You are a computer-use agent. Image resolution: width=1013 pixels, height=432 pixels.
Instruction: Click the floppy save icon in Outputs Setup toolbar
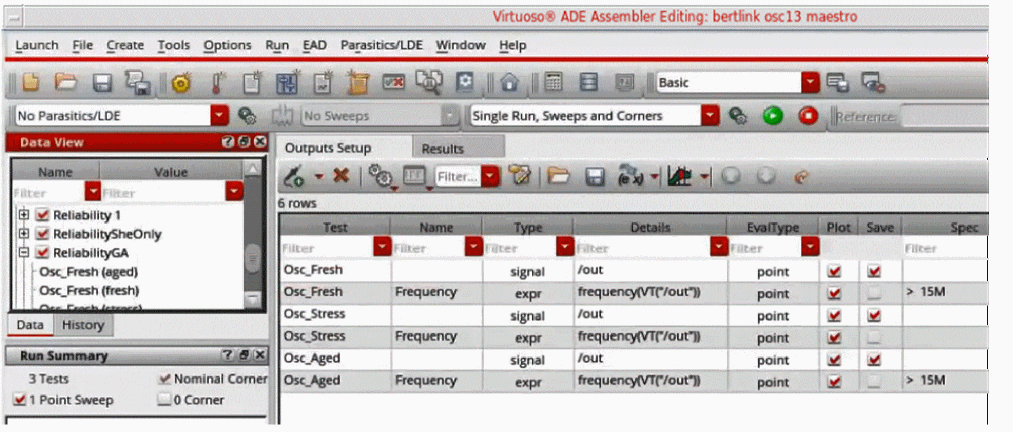coord(594,176)
